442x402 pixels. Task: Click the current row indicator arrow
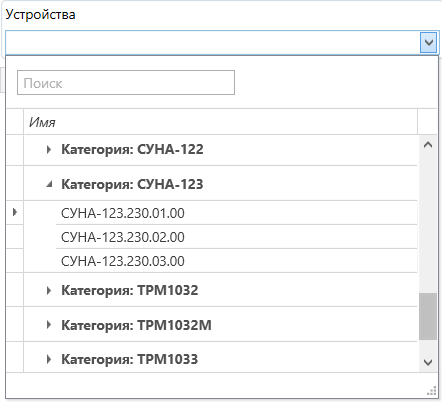15,212
